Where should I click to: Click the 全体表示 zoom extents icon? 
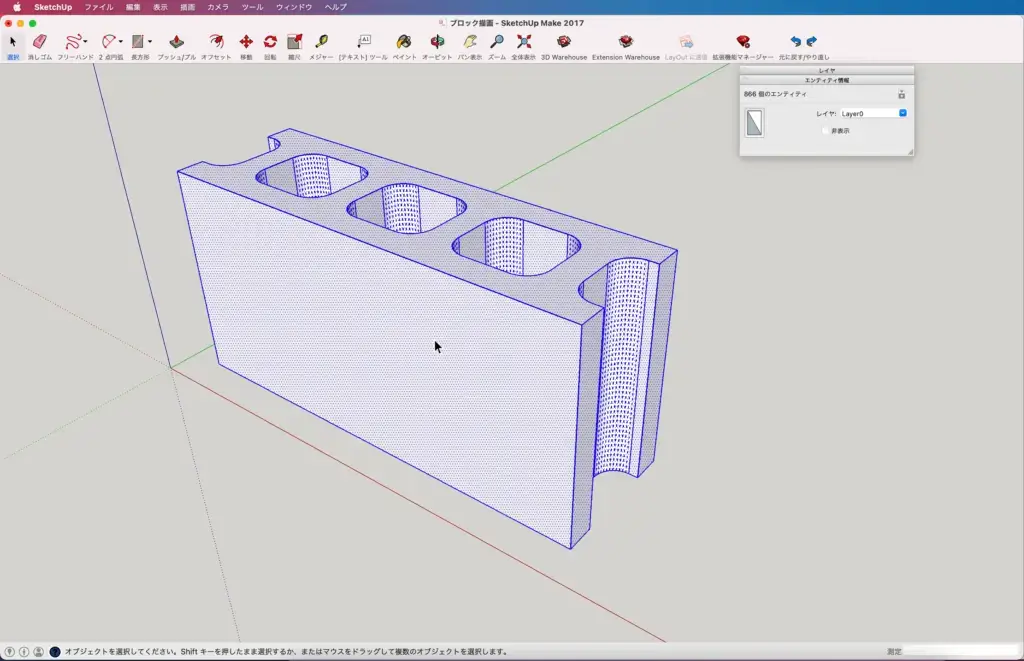524,42
